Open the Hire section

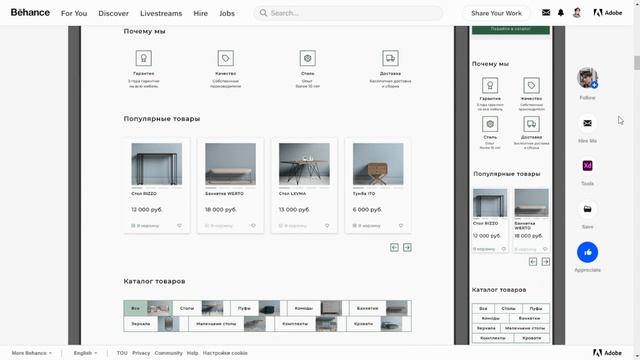pyautogui.click(x=200, y=13)
